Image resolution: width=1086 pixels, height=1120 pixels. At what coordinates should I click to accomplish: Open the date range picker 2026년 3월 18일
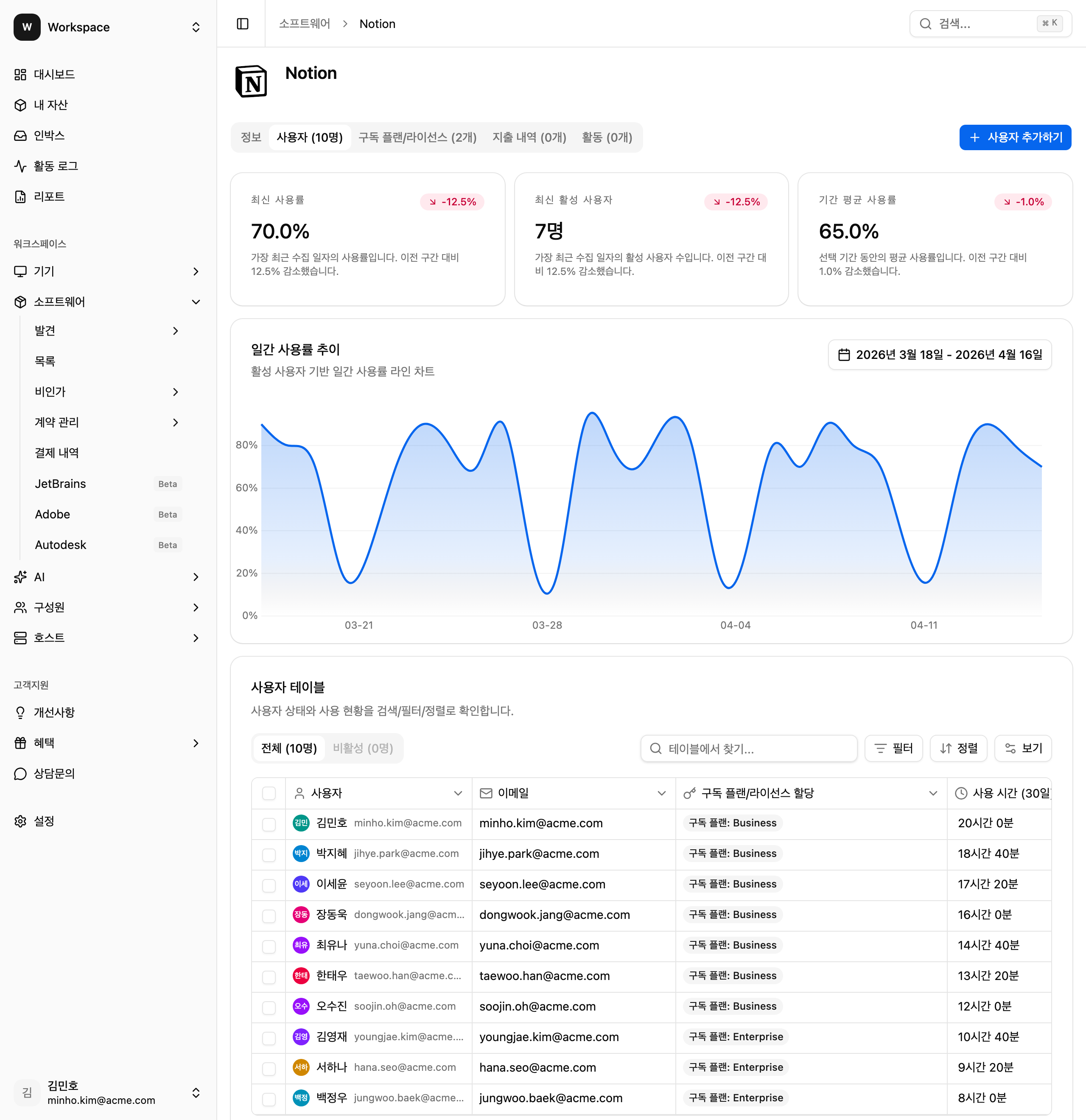(940, 355)
